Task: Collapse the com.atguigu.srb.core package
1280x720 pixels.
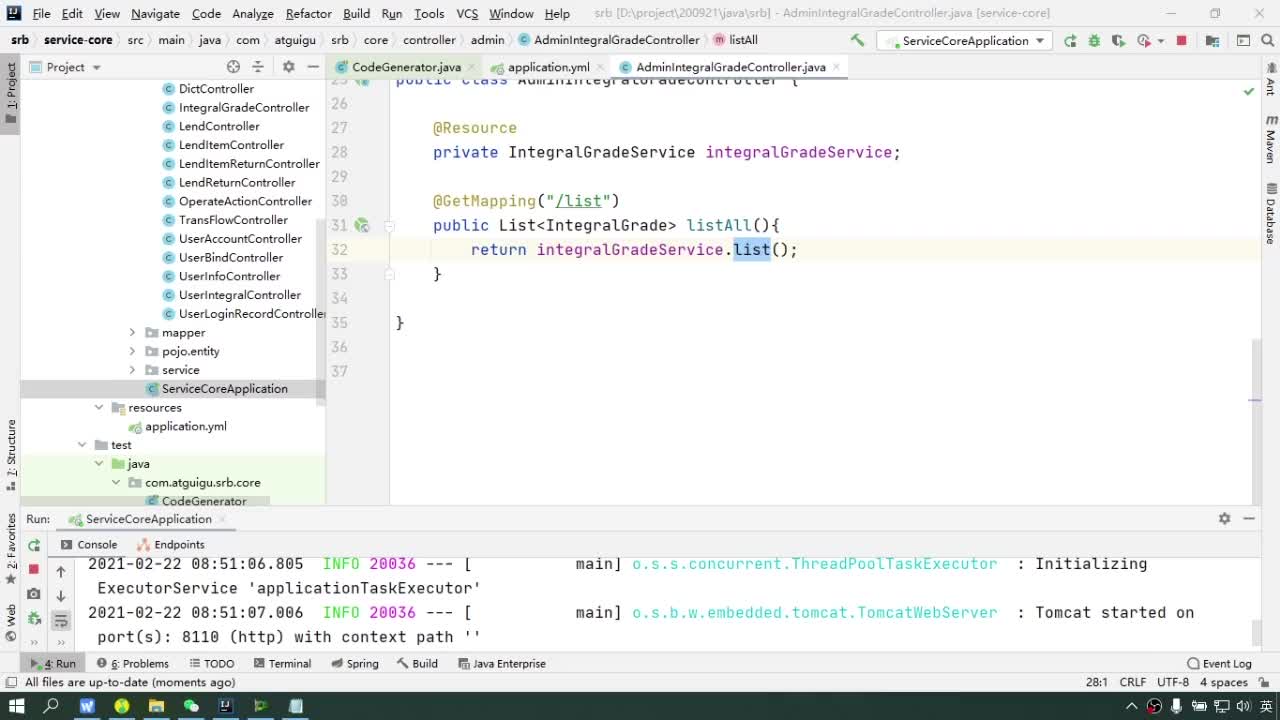Action: [x=115, y=482]
